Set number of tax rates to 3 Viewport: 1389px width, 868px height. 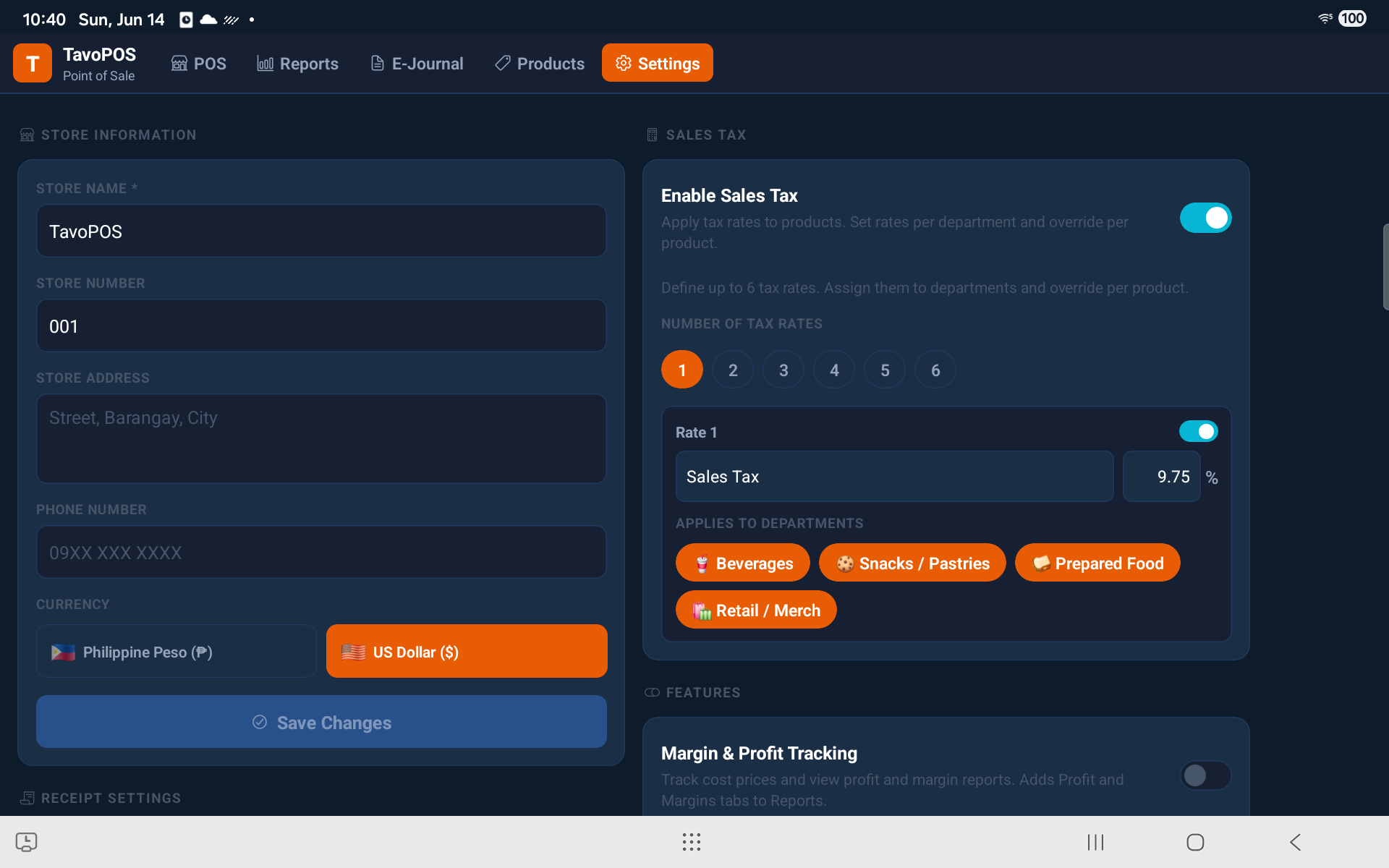[x=783, y=370]
